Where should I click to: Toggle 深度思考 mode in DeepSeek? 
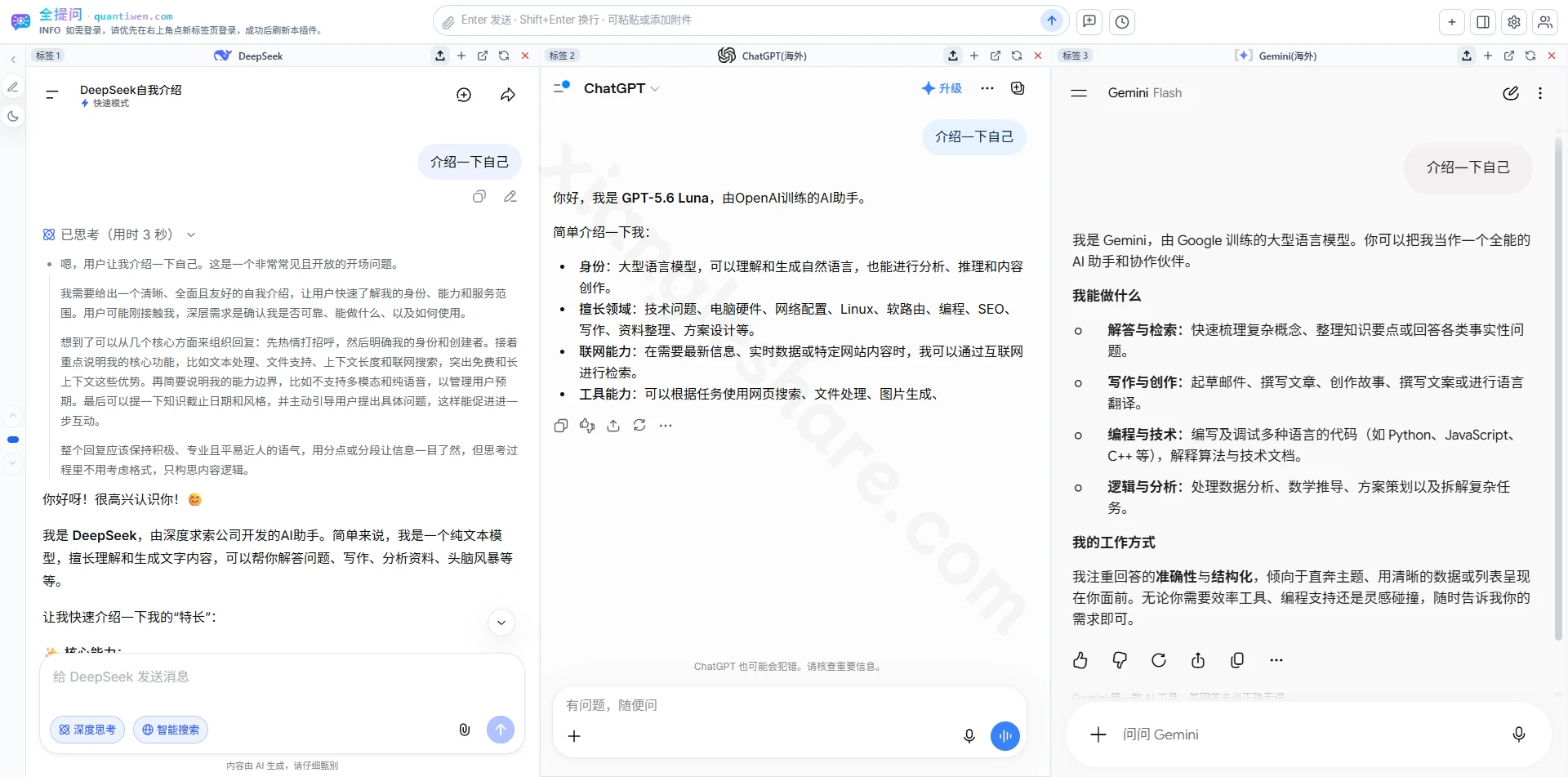(87, 730)
